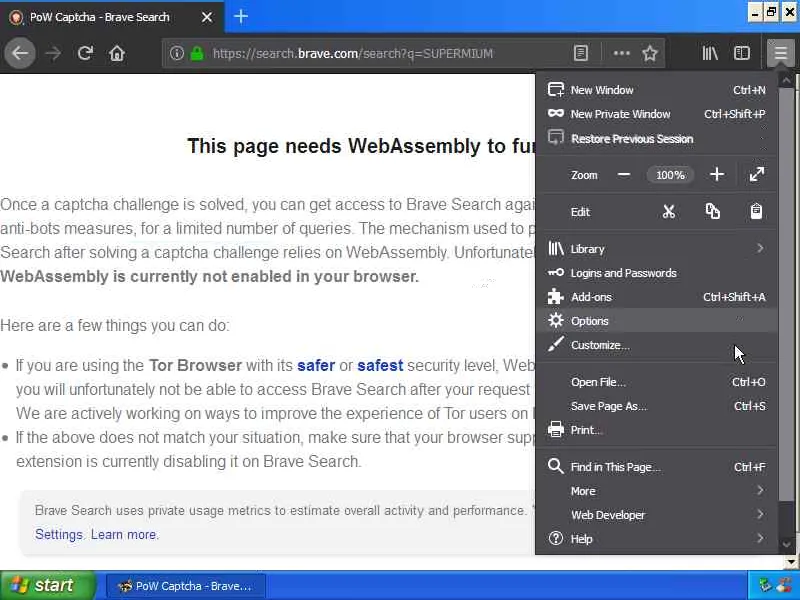Go back with the back arrow button
Screen dimensions: 800x600
point(20,53)
